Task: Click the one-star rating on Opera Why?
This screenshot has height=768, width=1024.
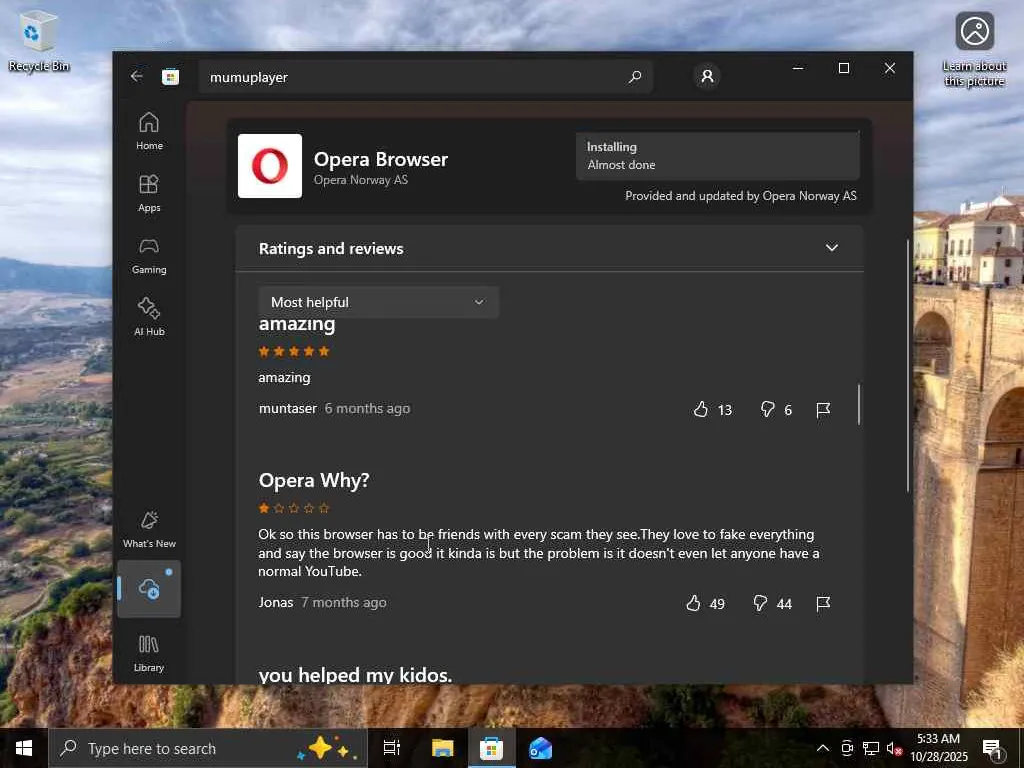Action: pos(294,507)
